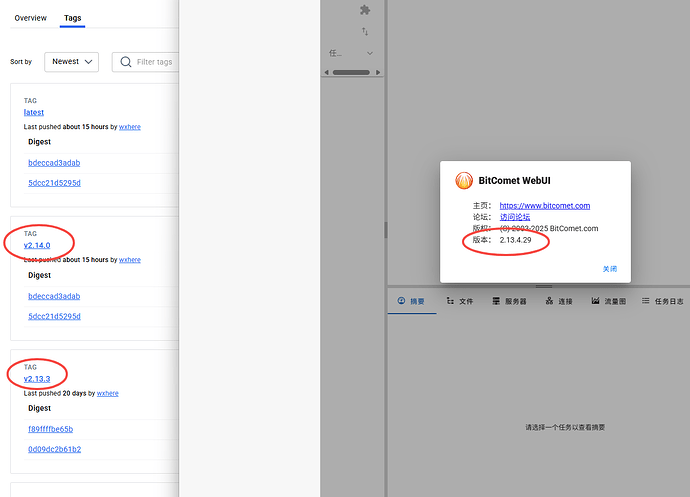The width and height of the screenshot is (690, 497).
Task: Click the horizontal scrollbar thumb in BitComet sidebar
Action: pos(351,72)
